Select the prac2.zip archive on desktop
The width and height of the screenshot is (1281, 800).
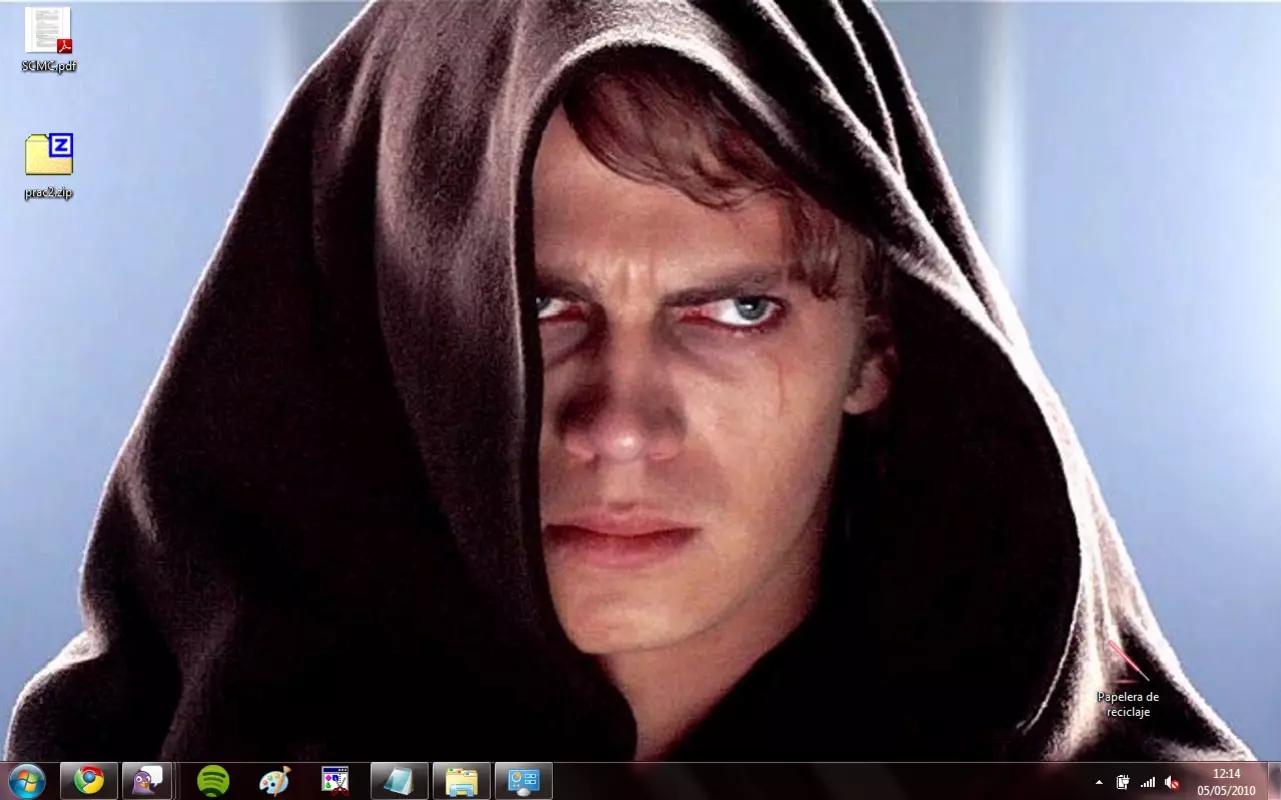click(x=49, y=165)
